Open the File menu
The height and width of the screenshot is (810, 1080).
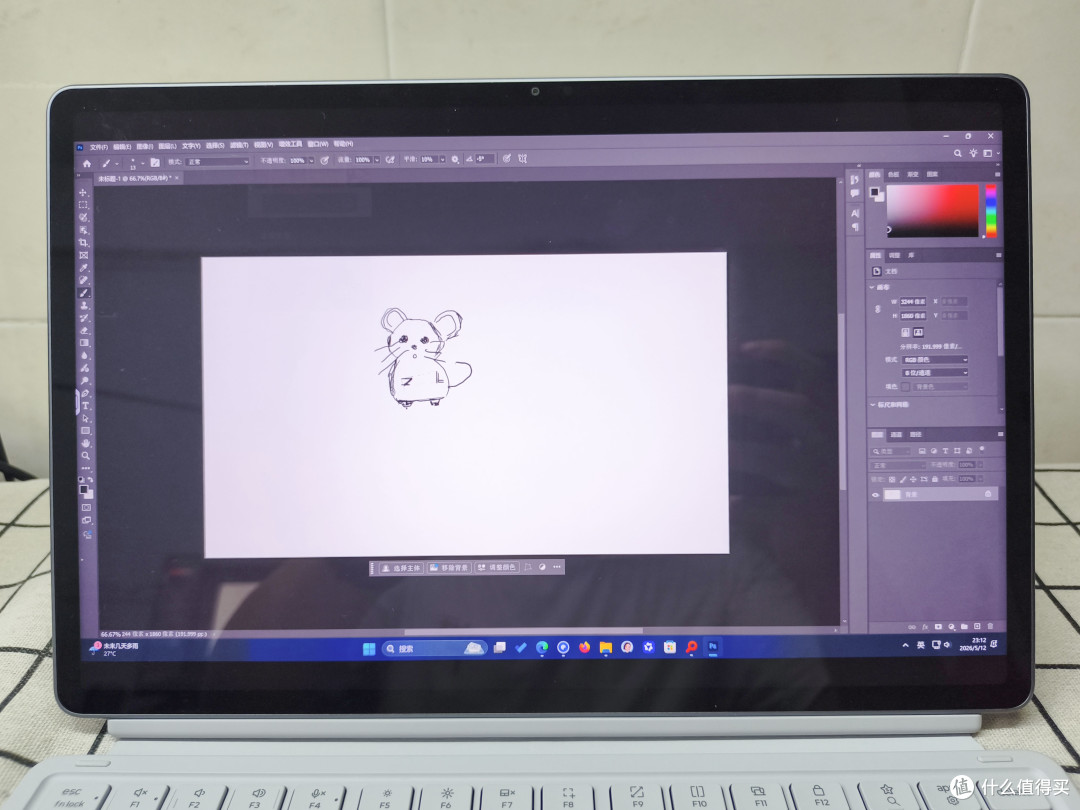(98, 147)
